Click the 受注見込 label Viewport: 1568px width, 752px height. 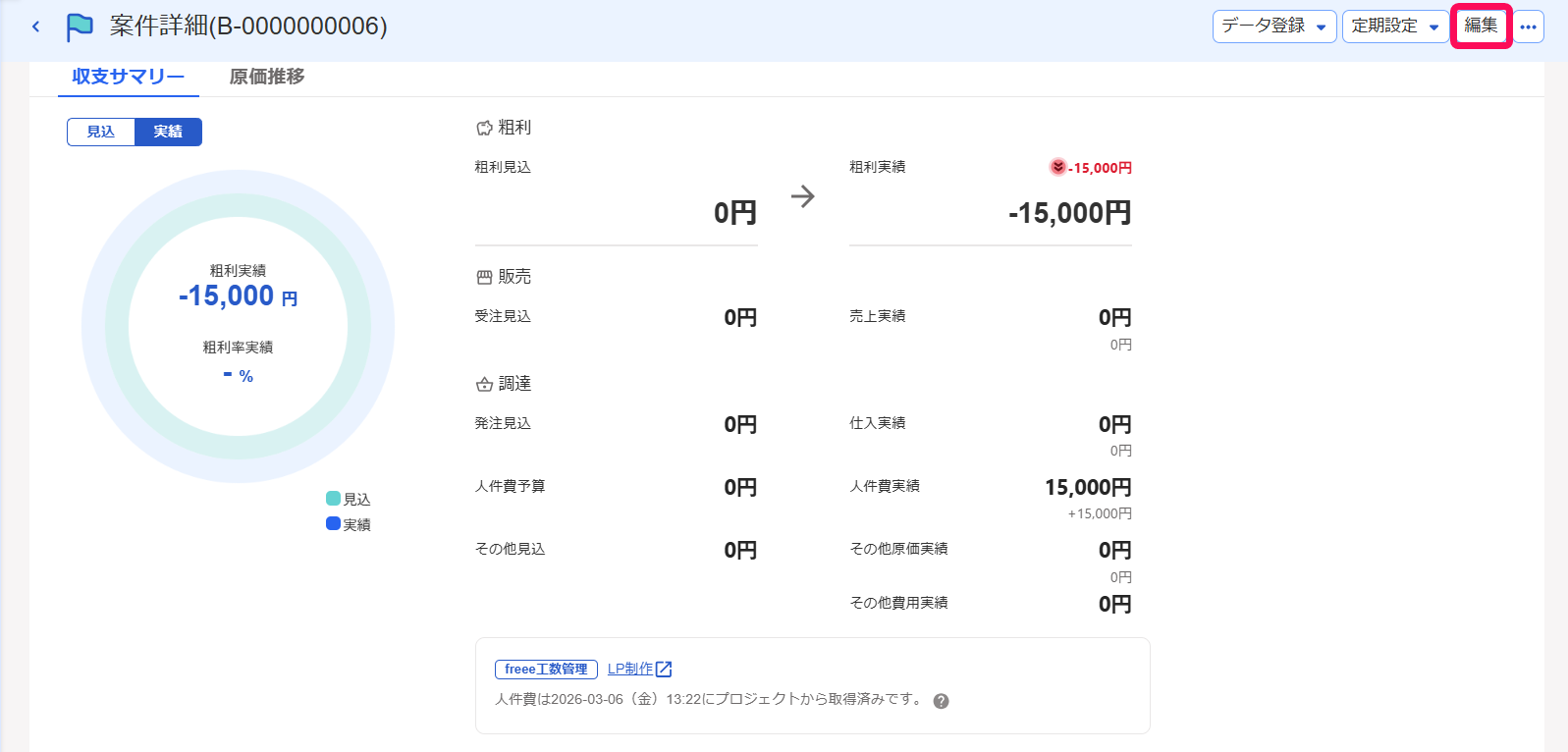coord(503,316)
